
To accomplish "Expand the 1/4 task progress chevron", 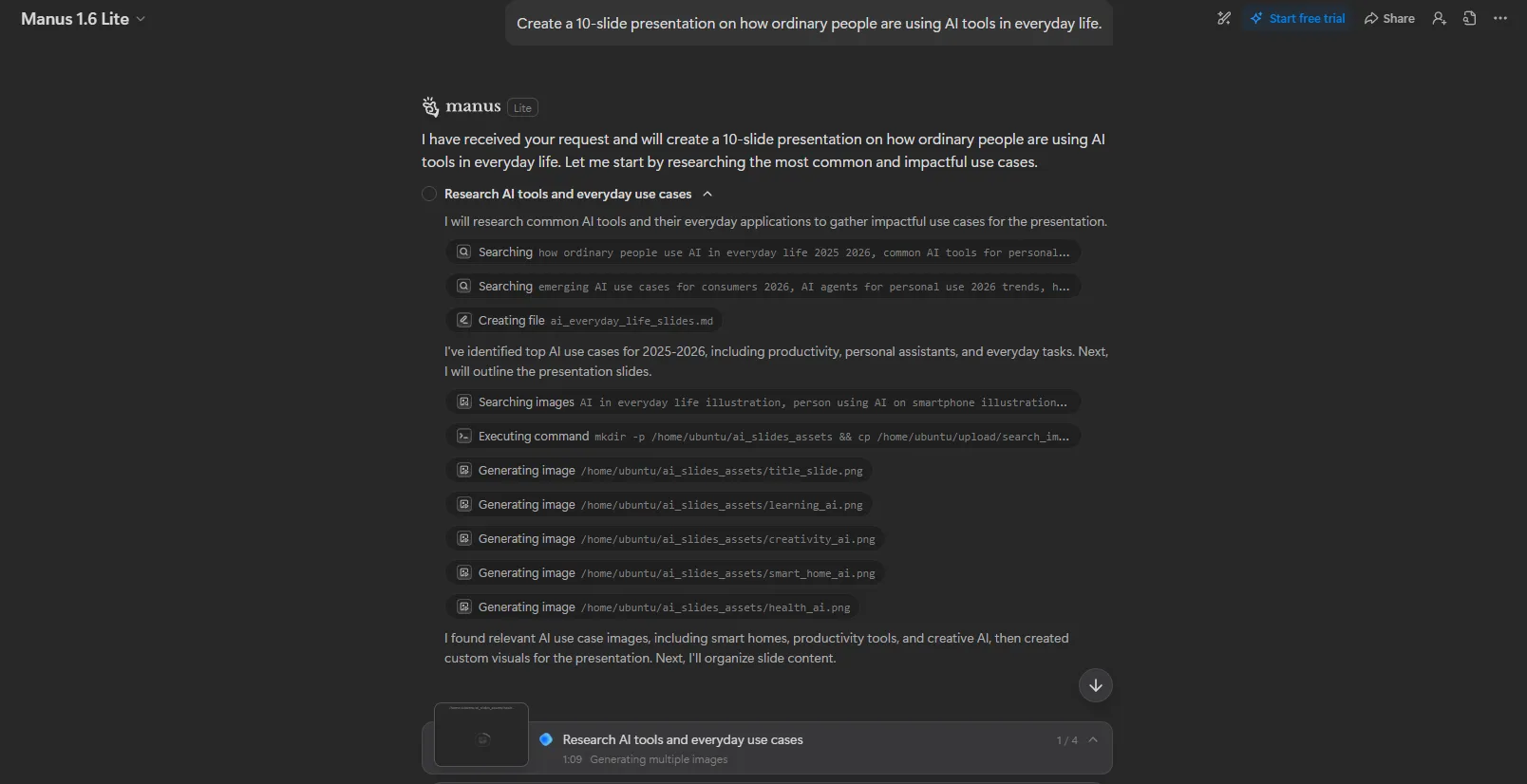I will click(x=1093, y=739).
